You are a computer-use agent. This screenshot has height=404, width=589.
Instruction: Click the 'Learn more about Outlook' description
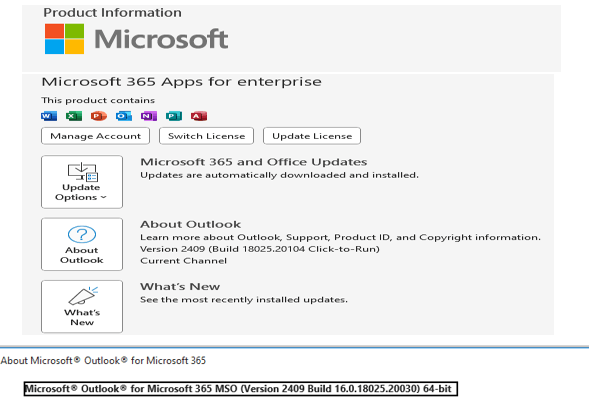[x=340, y=237]
